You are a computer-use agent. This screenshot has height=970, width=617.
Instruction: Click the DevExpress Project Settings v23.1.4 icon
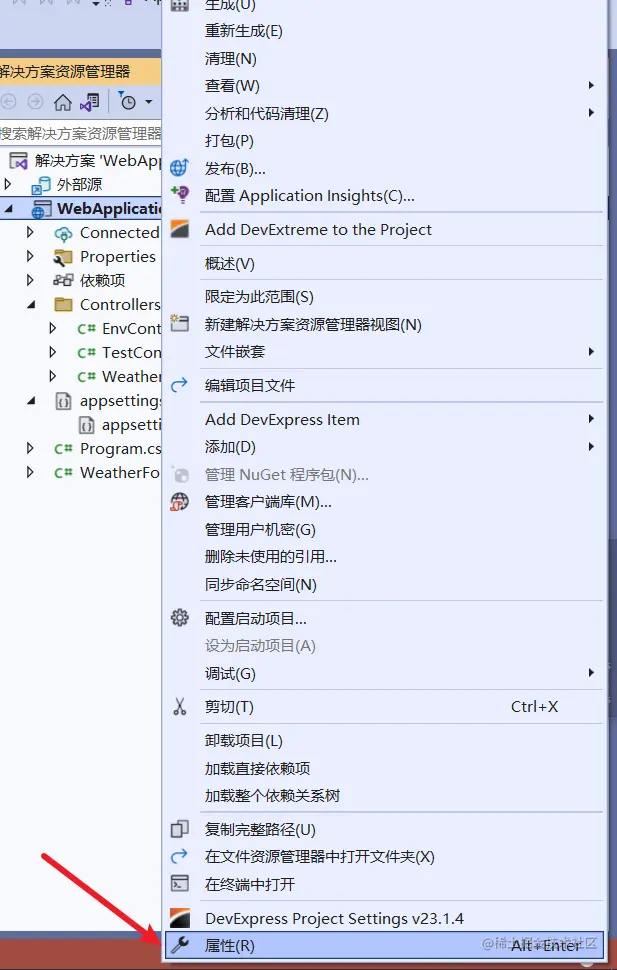pos(179,918)
